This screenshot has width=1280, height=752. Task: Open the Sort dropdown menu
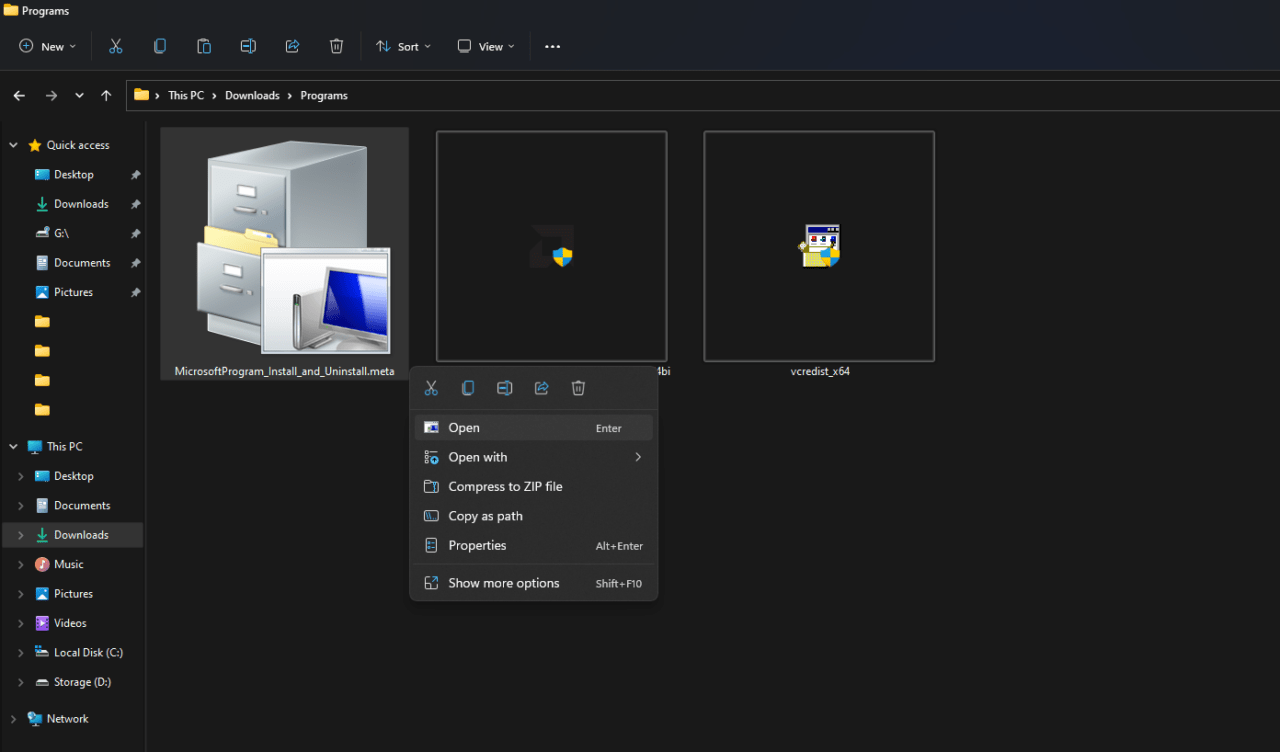coord(403,46)
